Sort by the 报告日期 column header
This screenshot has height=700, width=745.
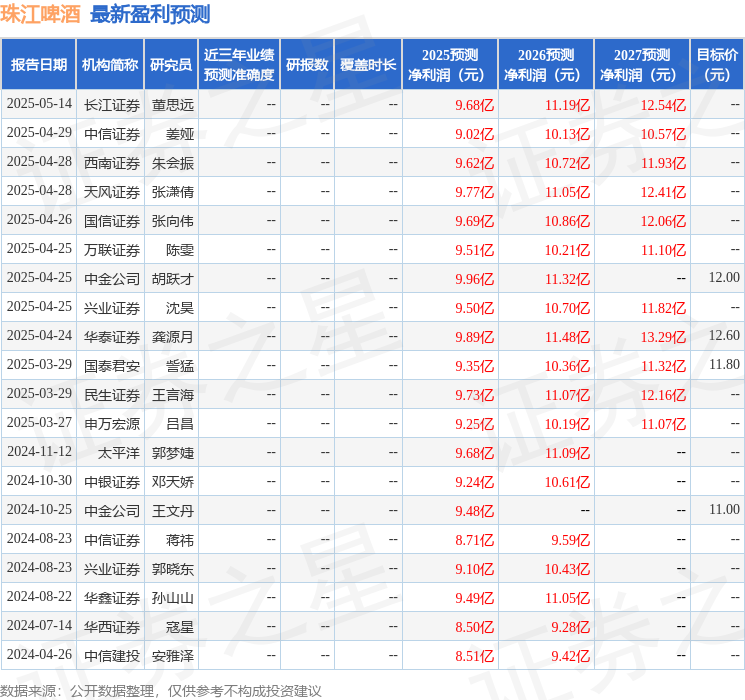38,65
